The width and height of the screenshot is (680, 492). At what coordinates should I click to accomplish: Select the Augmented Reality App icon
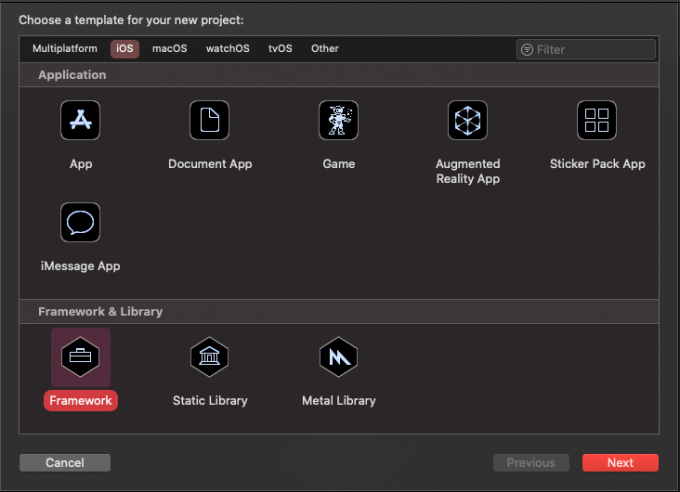[x=467, y=120]
